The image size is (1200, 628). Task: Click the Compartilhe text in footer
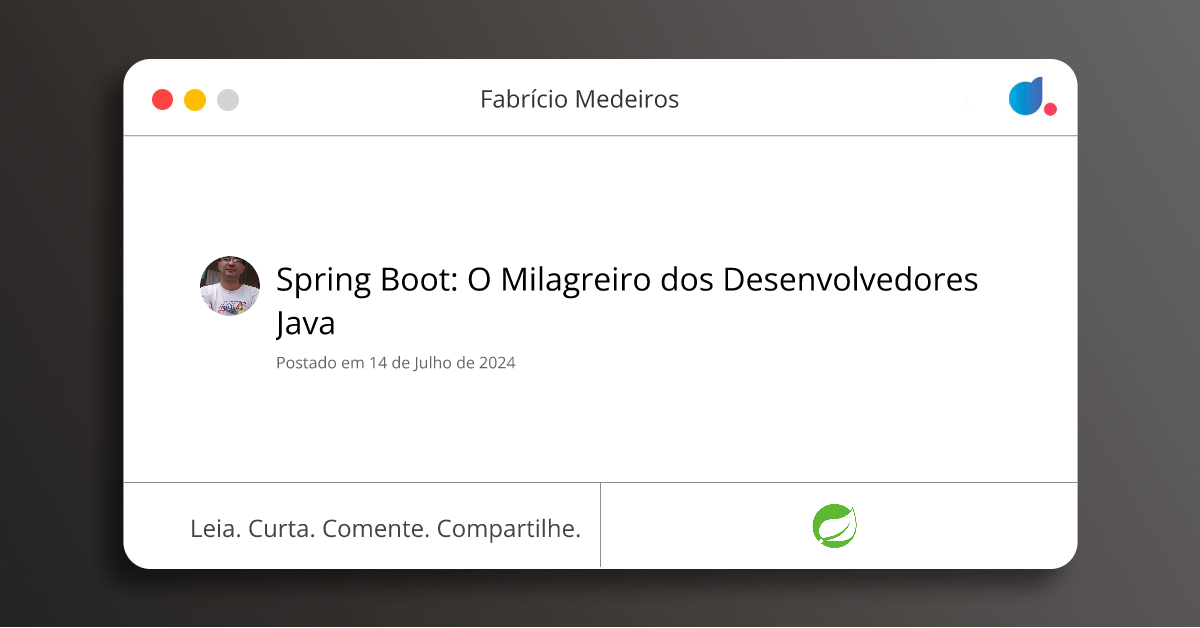510,528
